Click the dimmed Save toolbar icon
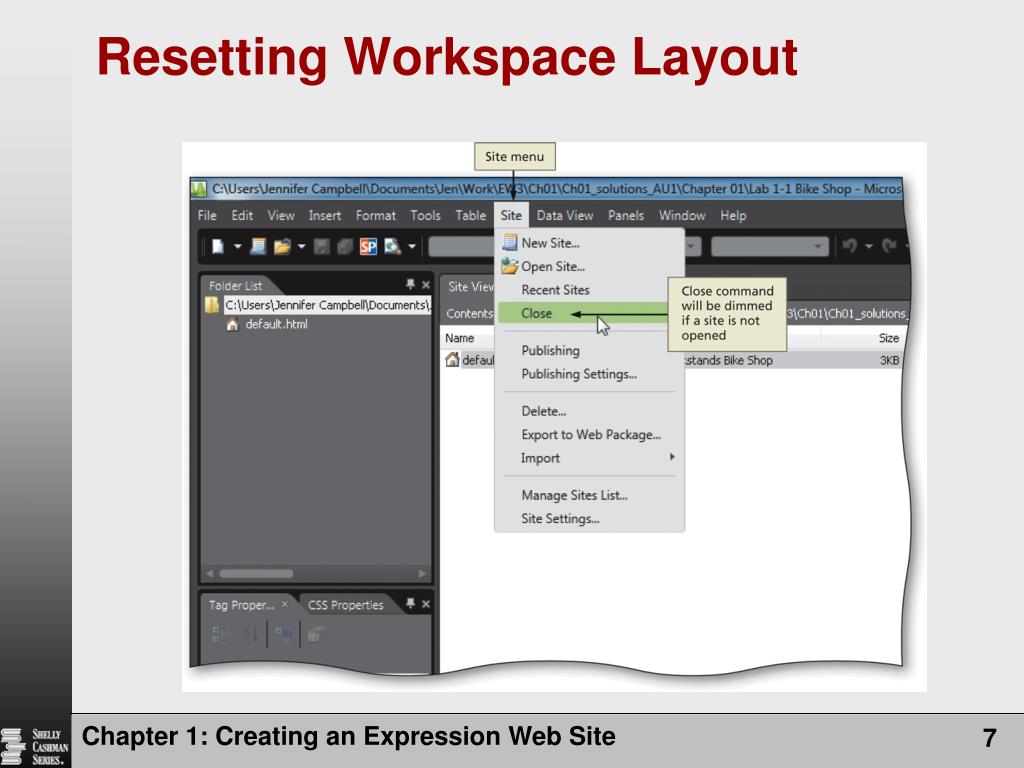The width and height of the screenshot is (1024, 768). 322,247
